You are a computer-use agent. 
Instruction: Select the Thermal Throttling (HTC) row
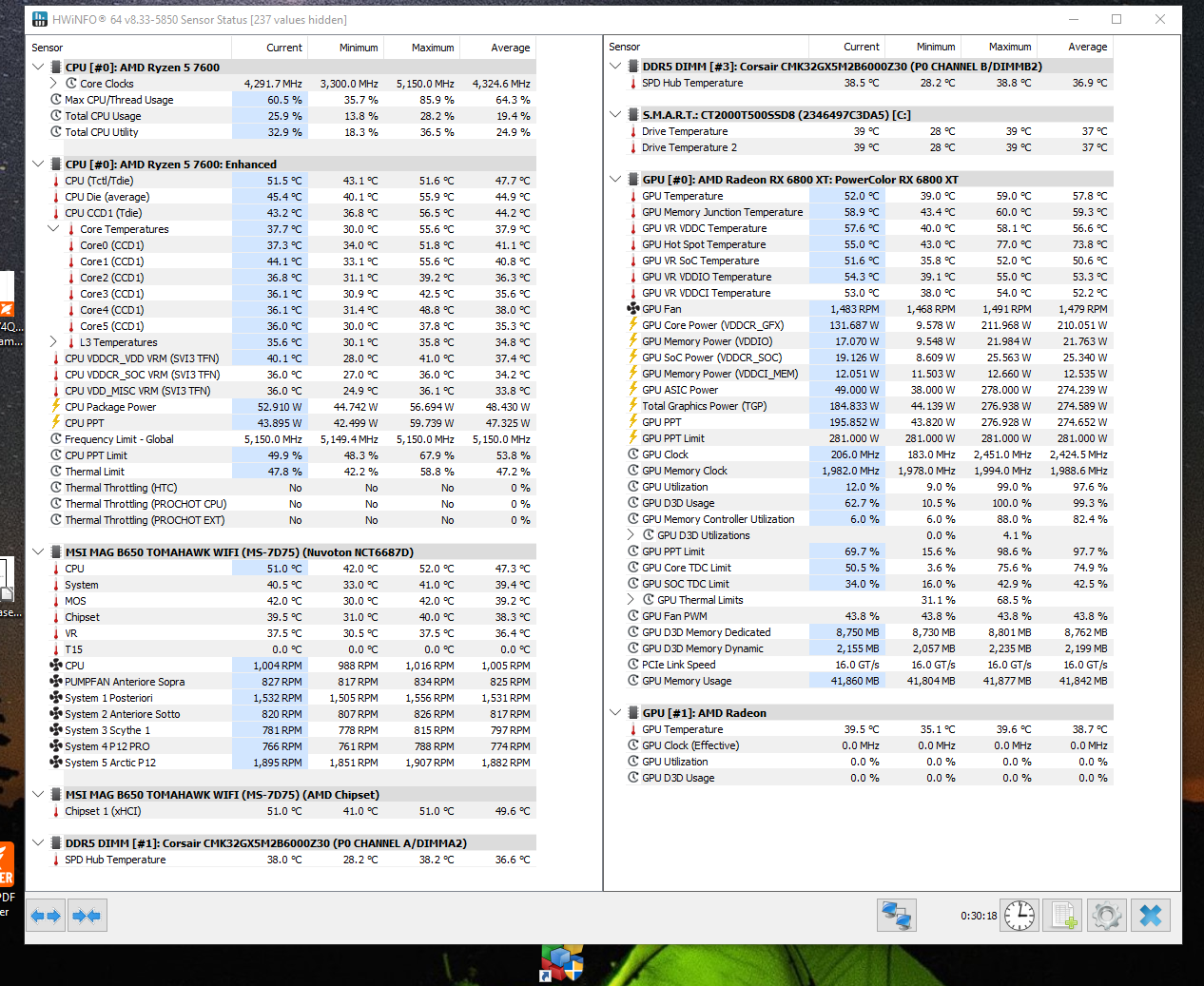pyautogui.click(x=292, y=488)
